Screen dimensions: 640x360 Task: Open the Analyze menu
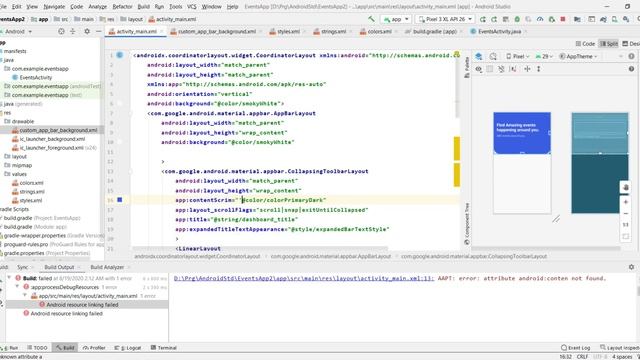(x=98, y=7)
